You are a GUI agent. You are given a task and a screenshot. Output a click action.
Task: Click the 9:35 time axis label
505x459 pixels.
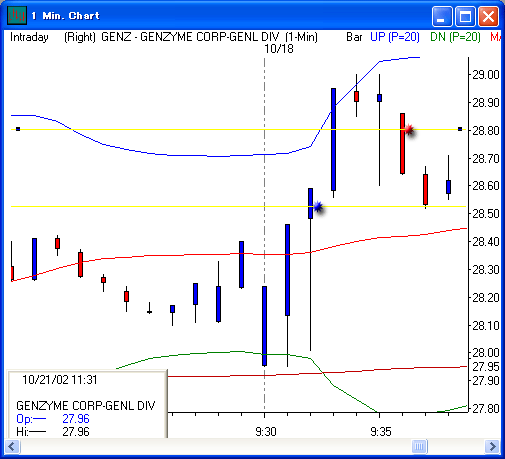[381, 432]
